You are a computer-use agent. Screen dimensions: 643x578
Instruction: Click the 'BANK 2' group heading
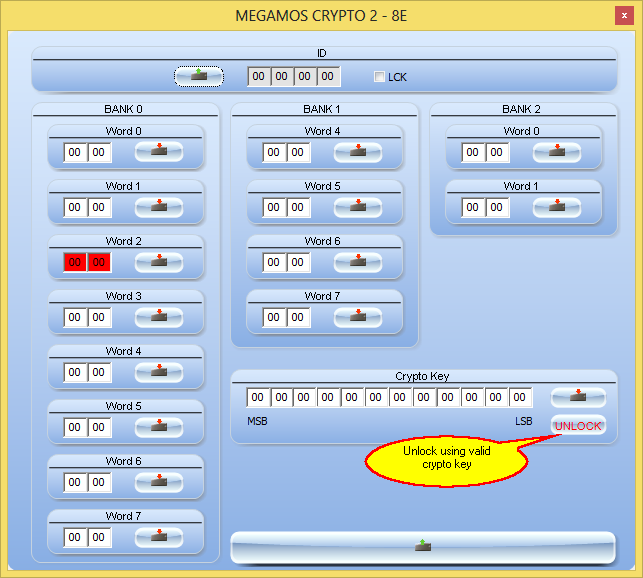tap(521, 109)
